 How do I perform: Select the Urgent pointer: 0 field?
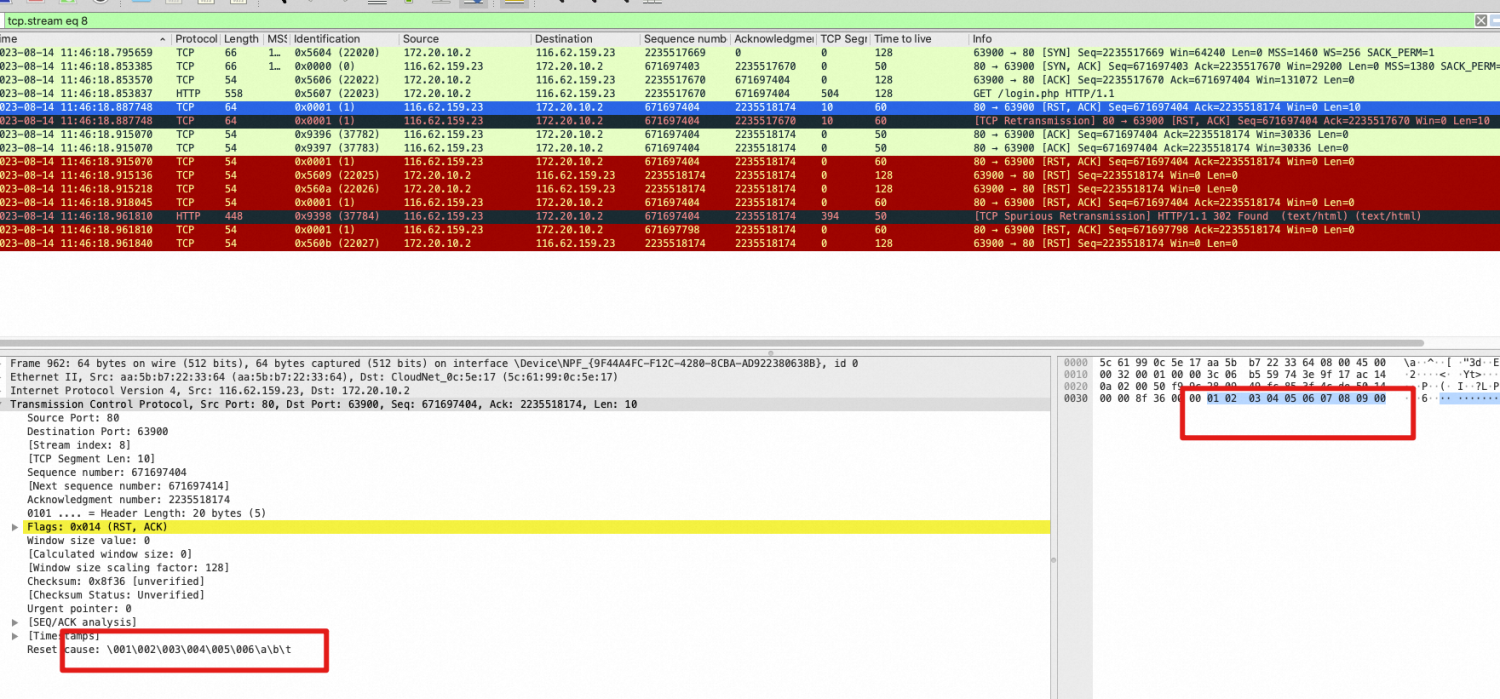[x=79, y=608]
